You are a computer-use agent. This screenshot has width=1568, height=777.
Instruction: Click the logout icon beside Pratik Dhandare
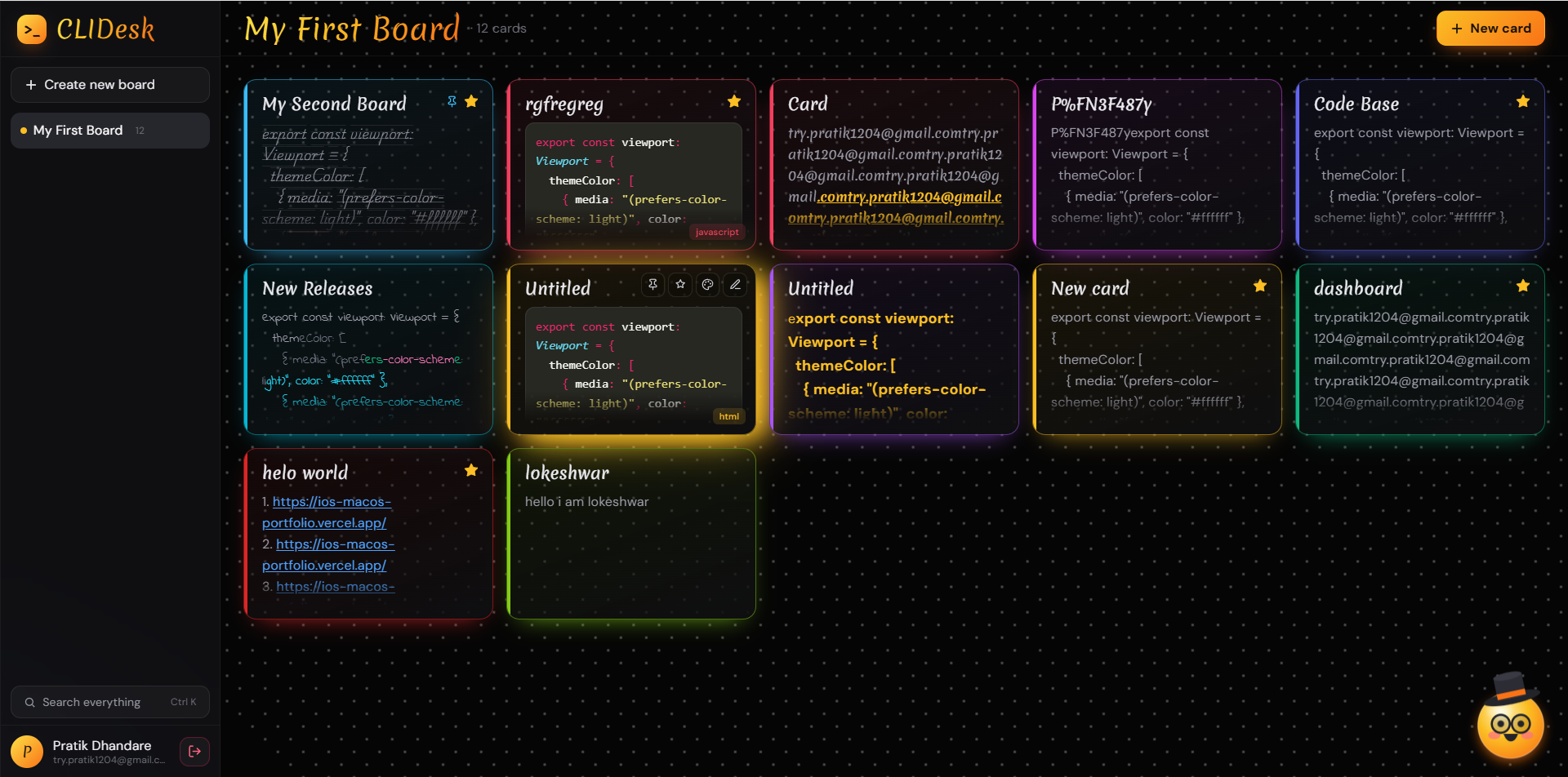tap(194, 752)
